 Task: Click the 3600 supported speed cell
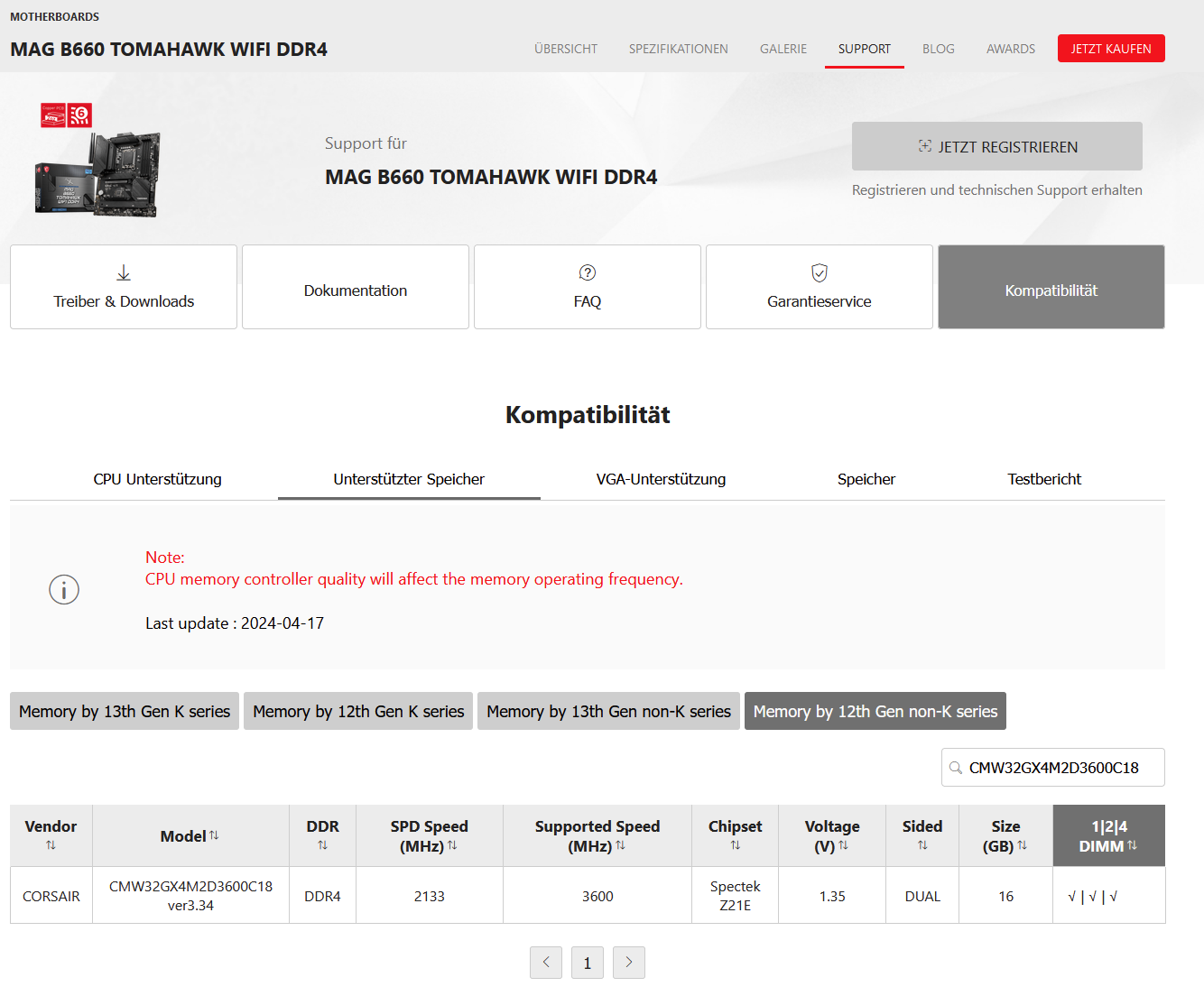[x=597, y=896]
